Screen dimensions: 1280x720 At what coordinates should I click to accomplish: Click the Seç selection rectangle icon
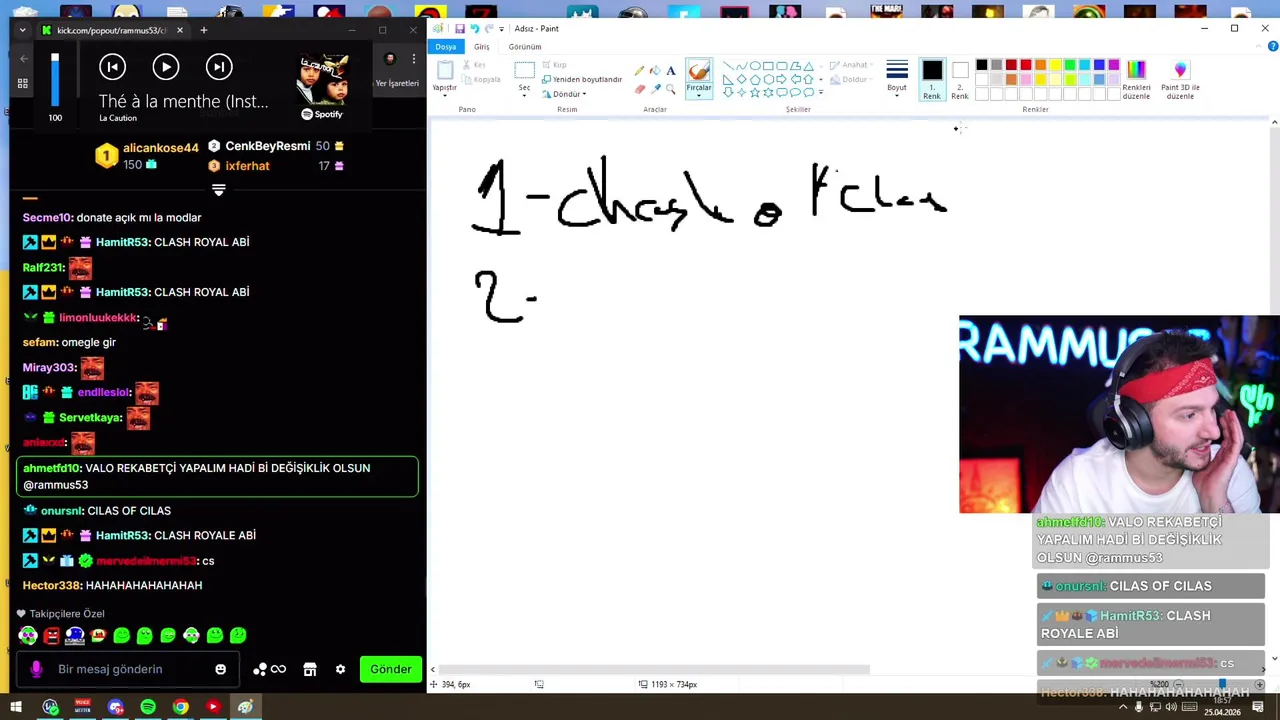click(524, 70)
